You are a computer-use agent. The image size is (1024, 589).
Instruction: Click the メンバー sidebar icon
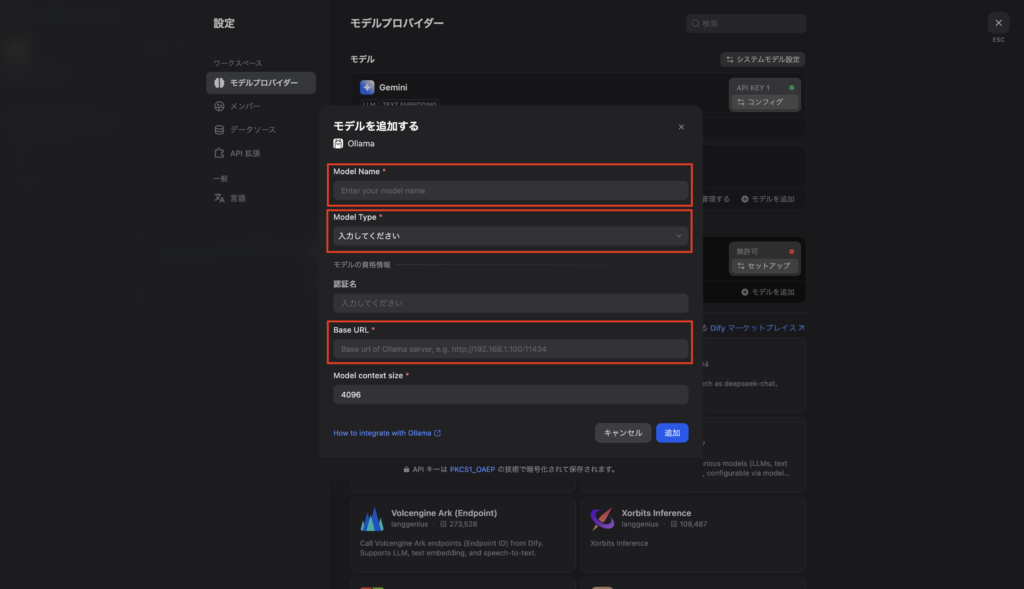219,106
